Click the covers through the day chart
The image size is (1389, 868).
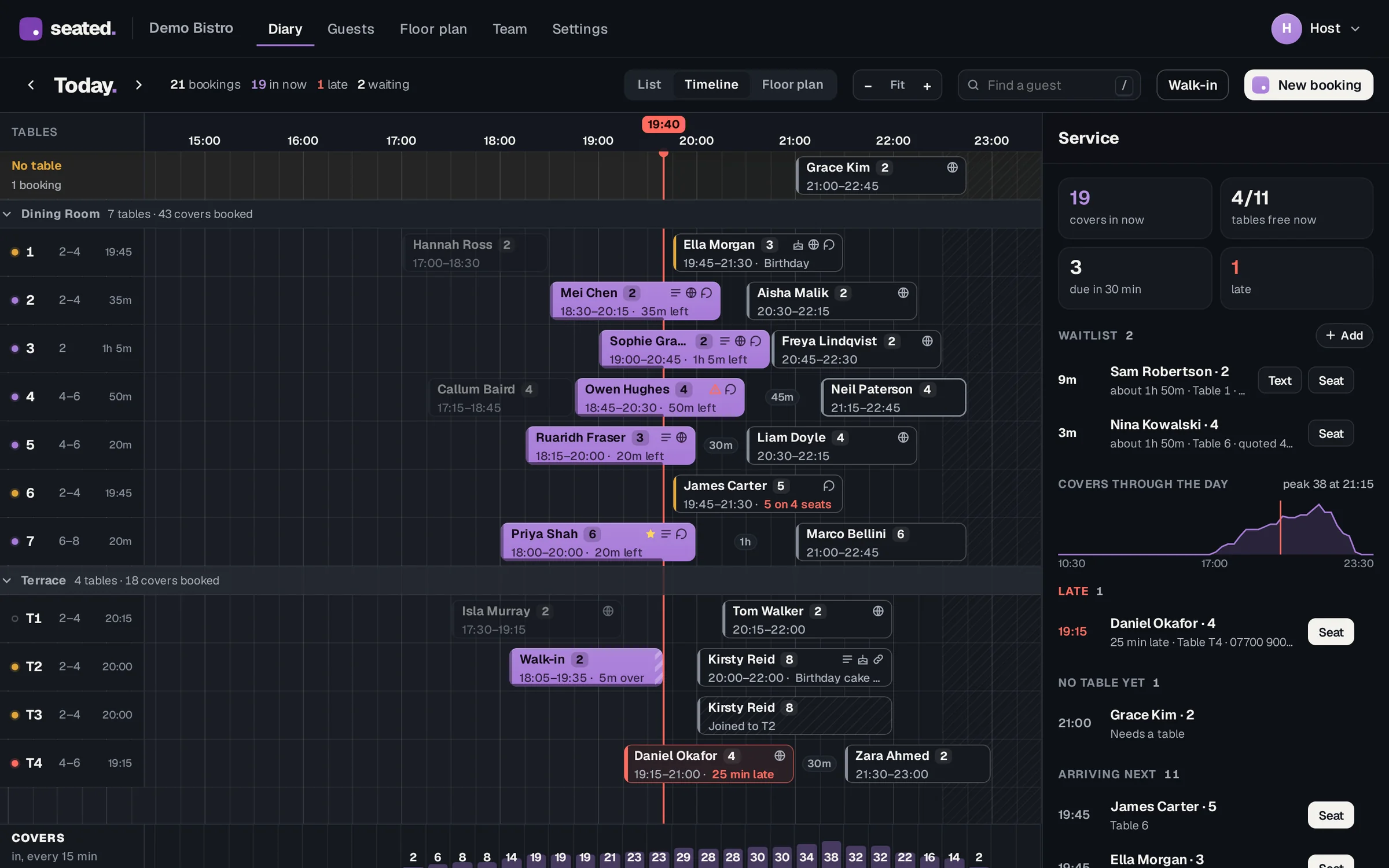click(1215, 528)
